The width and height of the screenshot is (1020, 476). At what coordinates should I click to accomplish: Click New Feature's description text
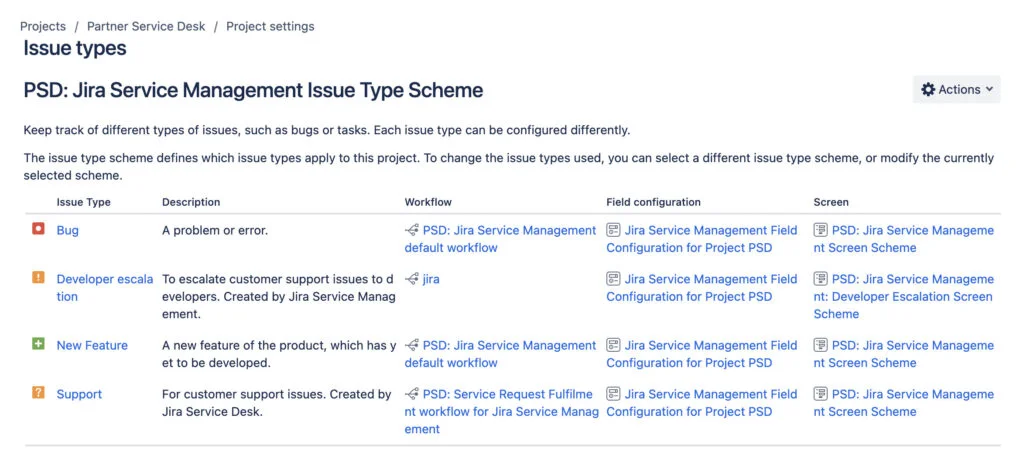[x=279, y=354]
